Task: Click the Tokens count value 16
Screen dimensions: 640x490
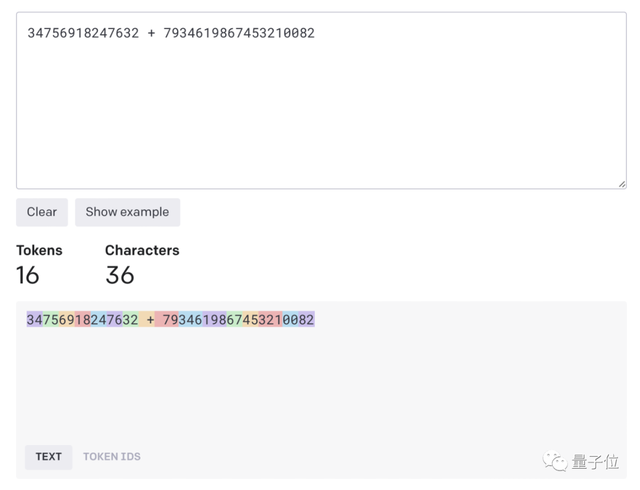Action: tap(28, 275)
